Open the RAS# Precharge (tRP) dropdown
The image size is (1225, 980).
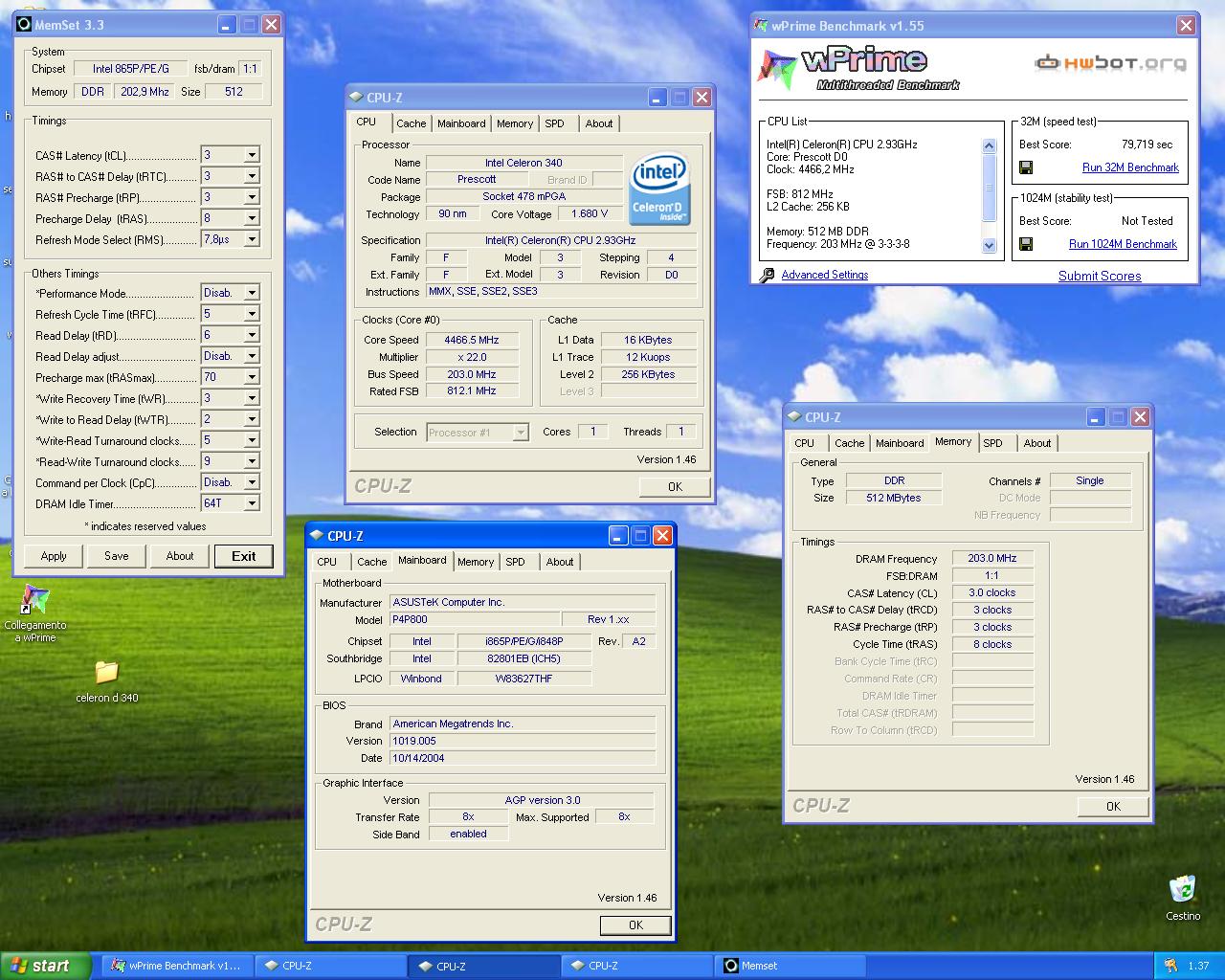pyautogui.click(x=252, y=197)
